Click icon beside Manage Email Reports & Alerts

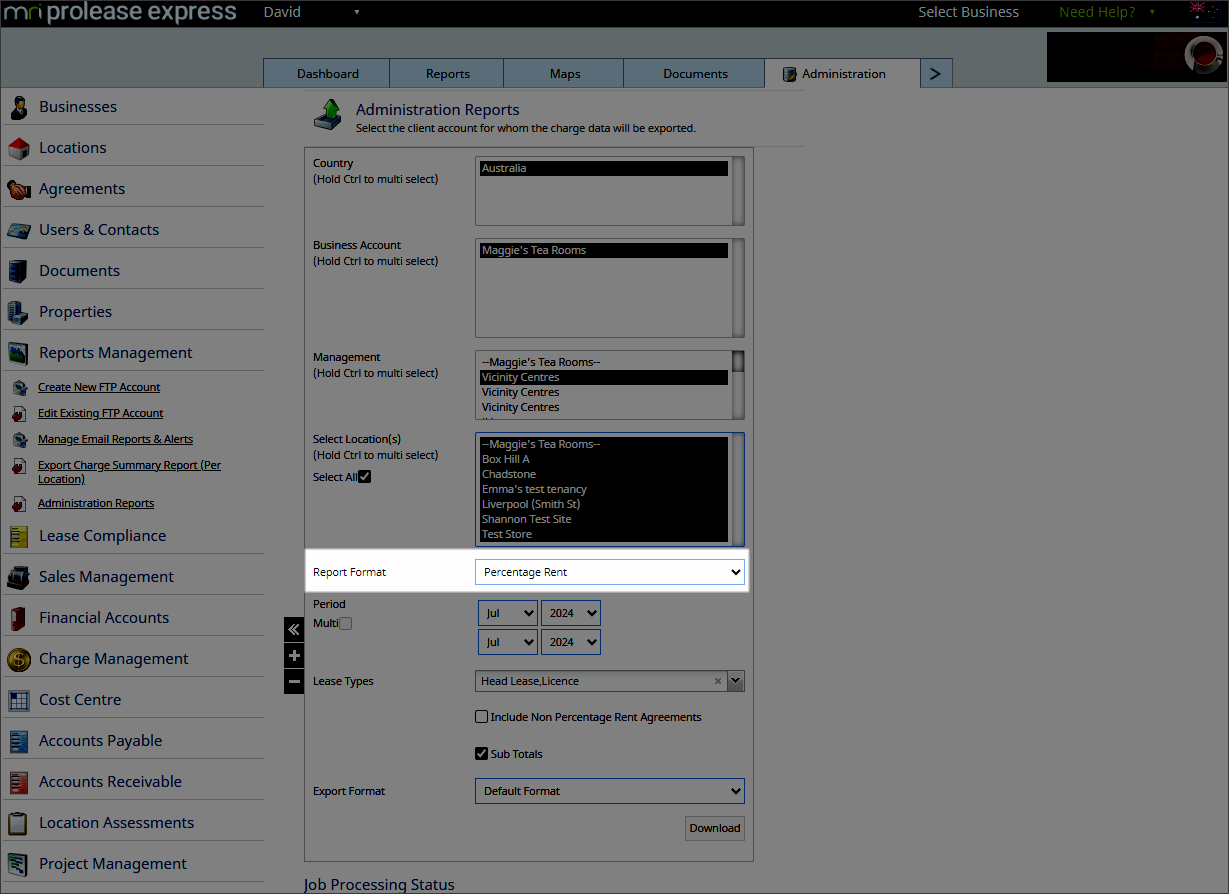19,440
